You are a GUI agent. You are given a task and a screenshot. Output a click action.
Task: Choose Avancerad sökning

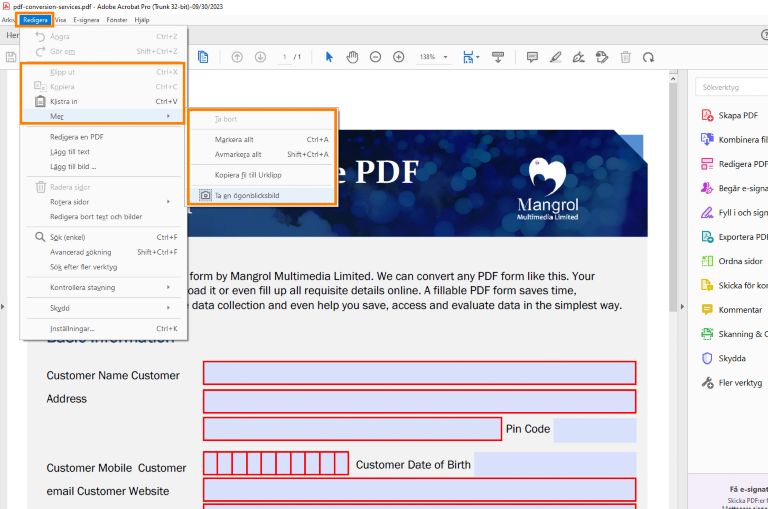(x=103, y=252)
